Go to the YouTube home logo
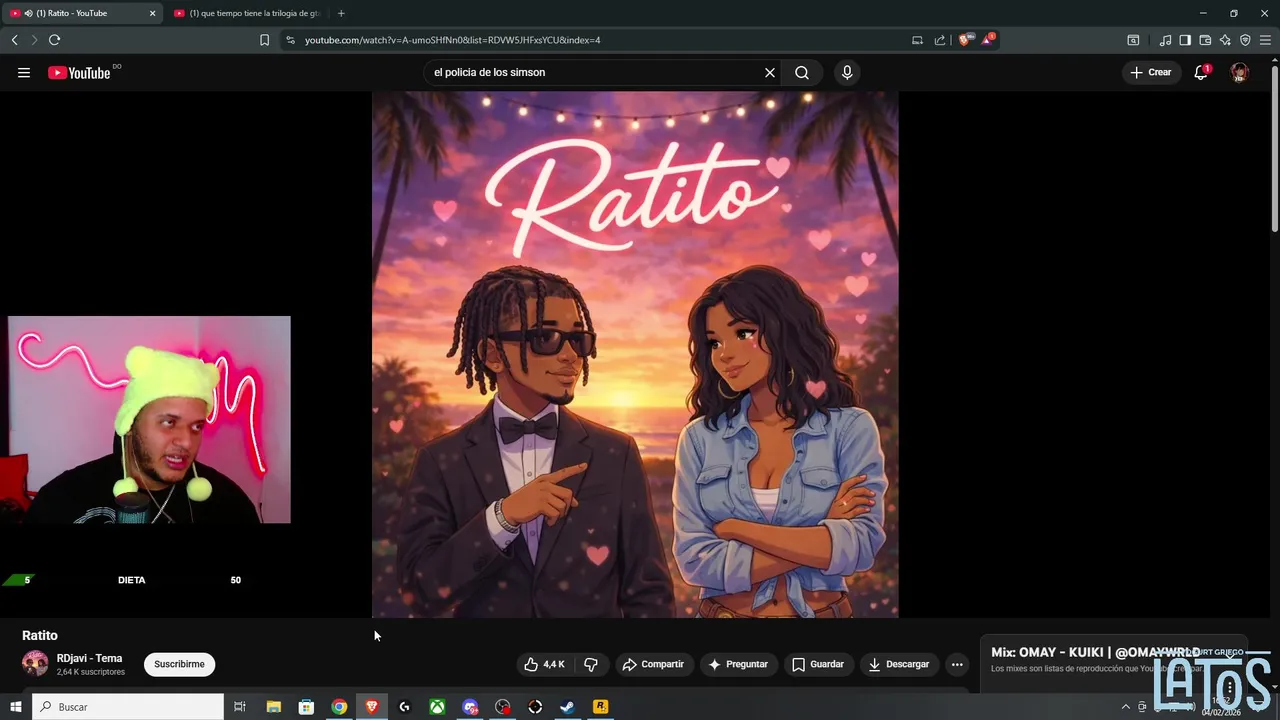The image size is (1280, 720). click(79, 72)
